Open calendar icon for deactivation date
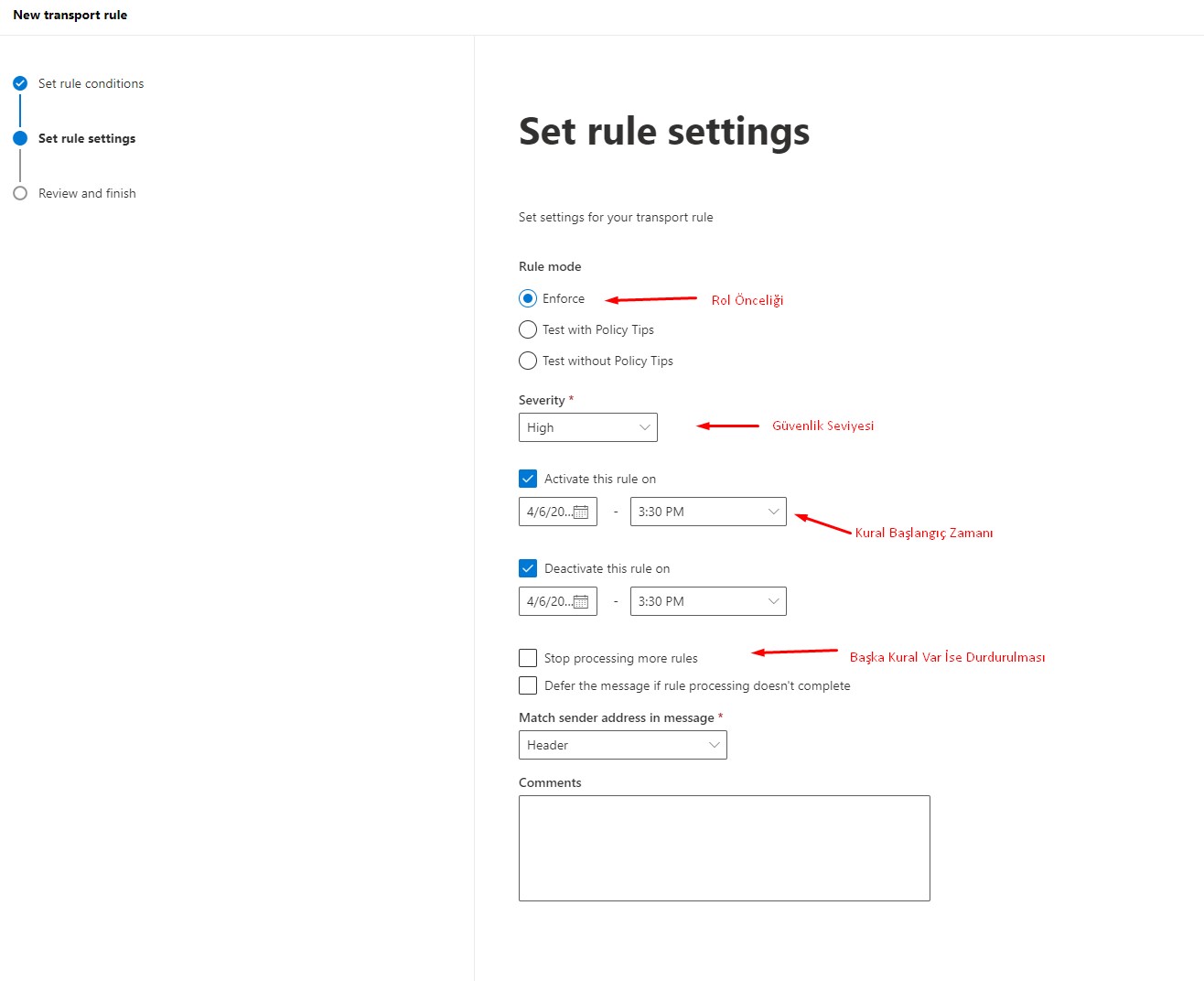The image size is (1204, 981). point(581,602)
